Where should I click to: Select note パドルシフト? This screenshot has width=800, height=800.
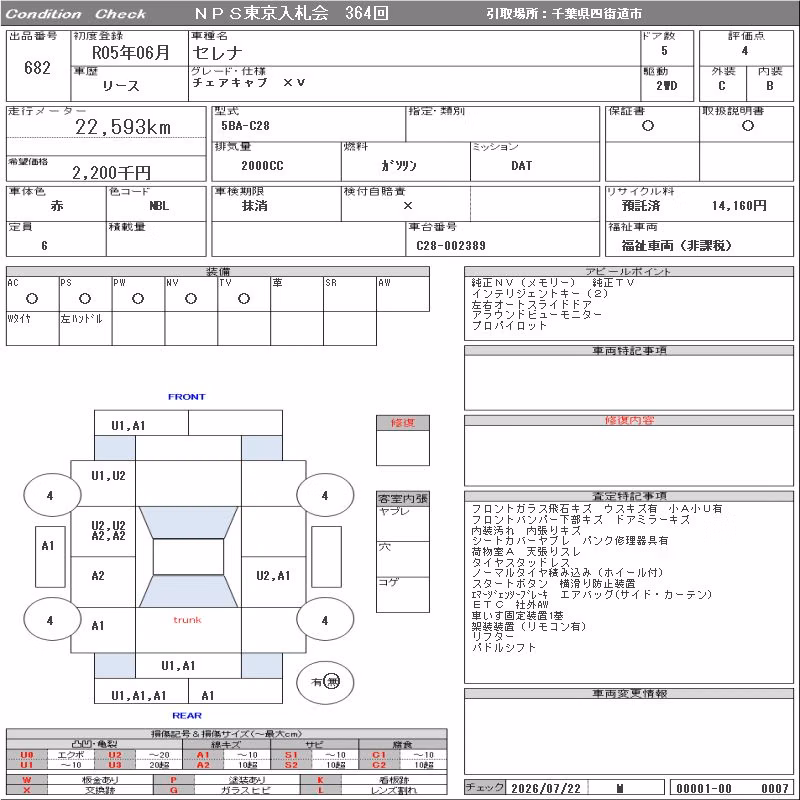[504, 648]
